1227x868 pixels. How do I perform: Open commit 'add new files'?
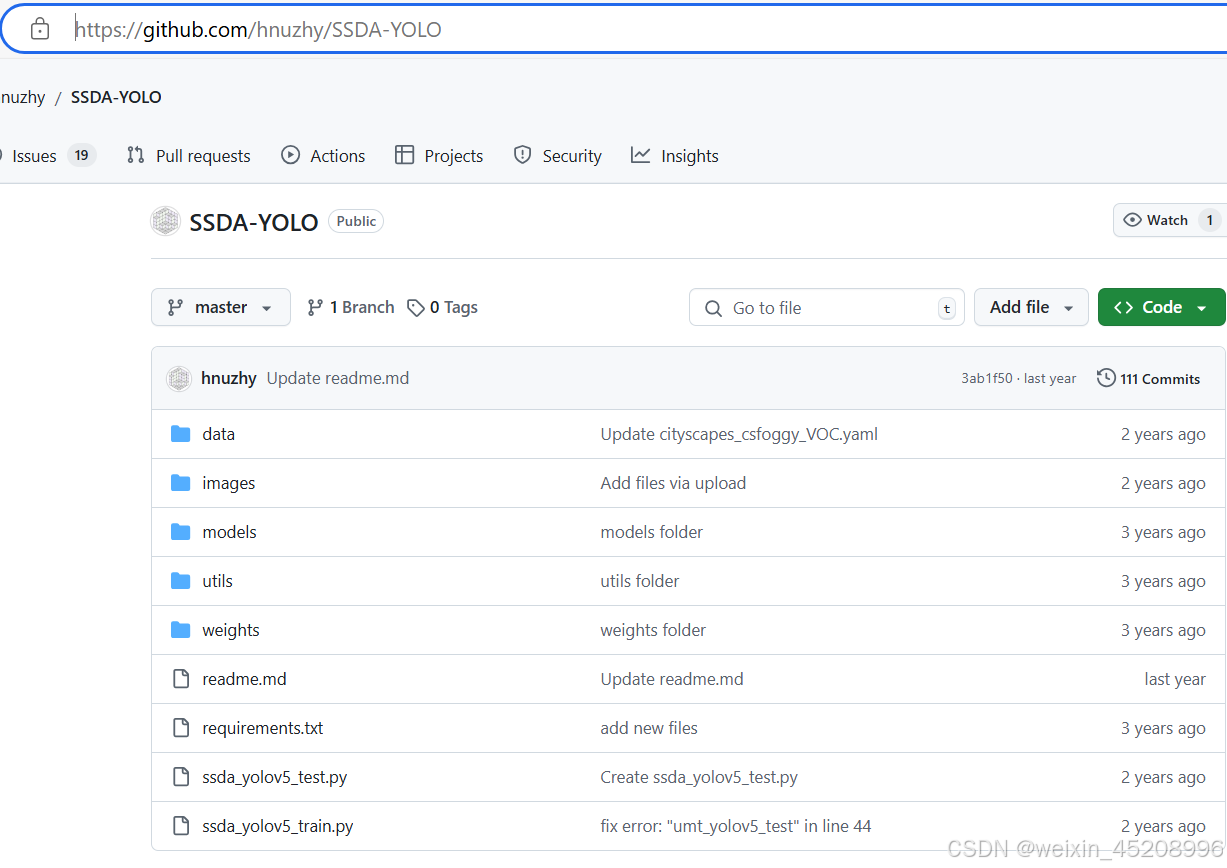pos(649,728)
